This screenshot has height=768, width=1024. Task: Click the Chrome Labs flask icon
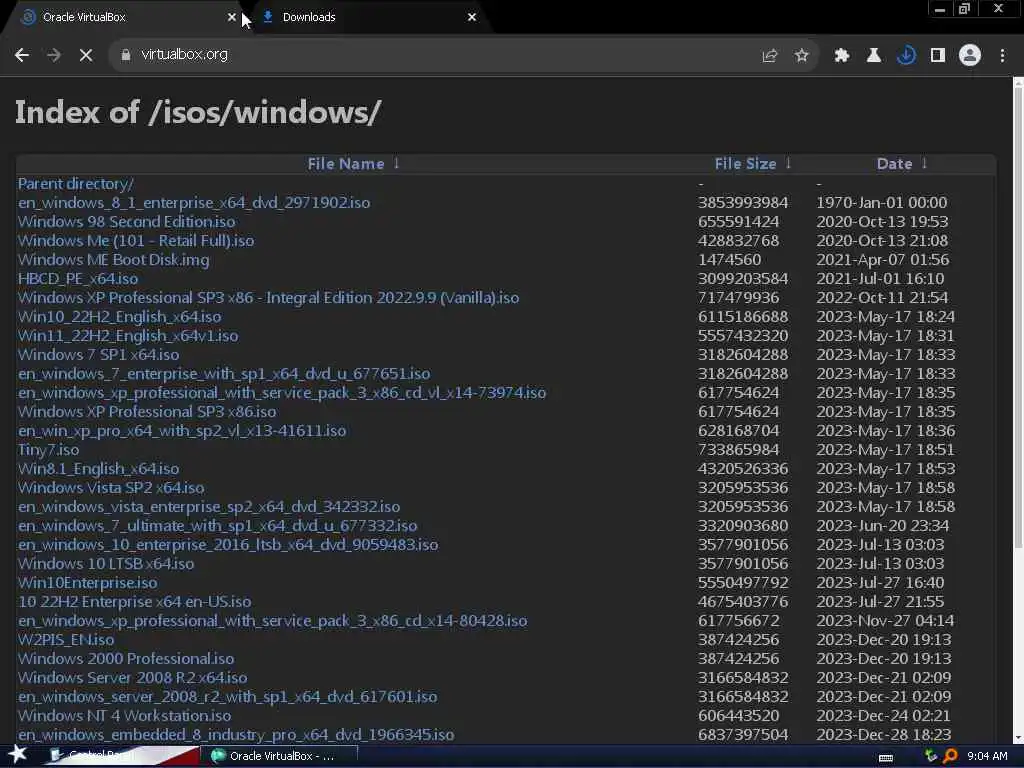[x=874, y=56]
